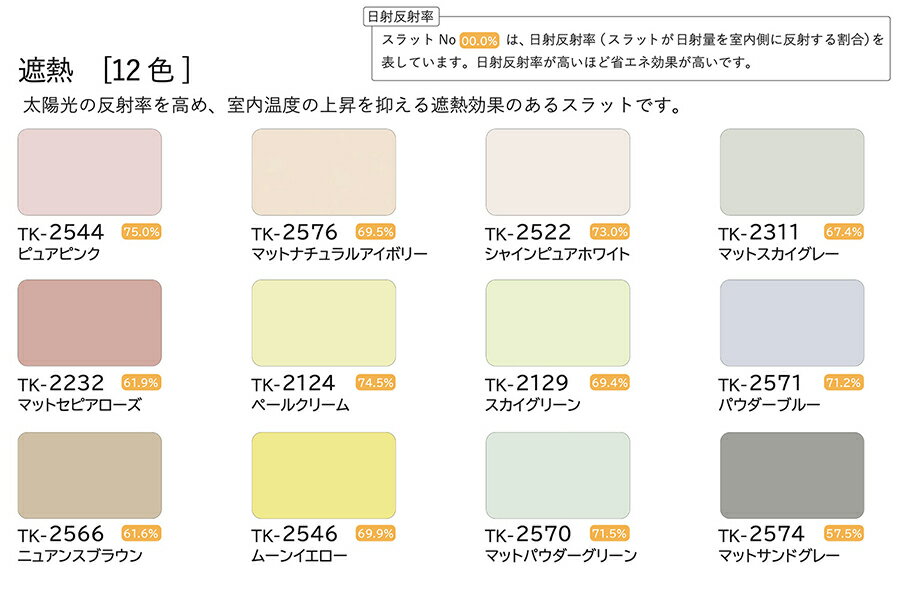Select the TK-2566 Nuance Brown swatch
Screen dimensions: 900x590
point(90,475)
